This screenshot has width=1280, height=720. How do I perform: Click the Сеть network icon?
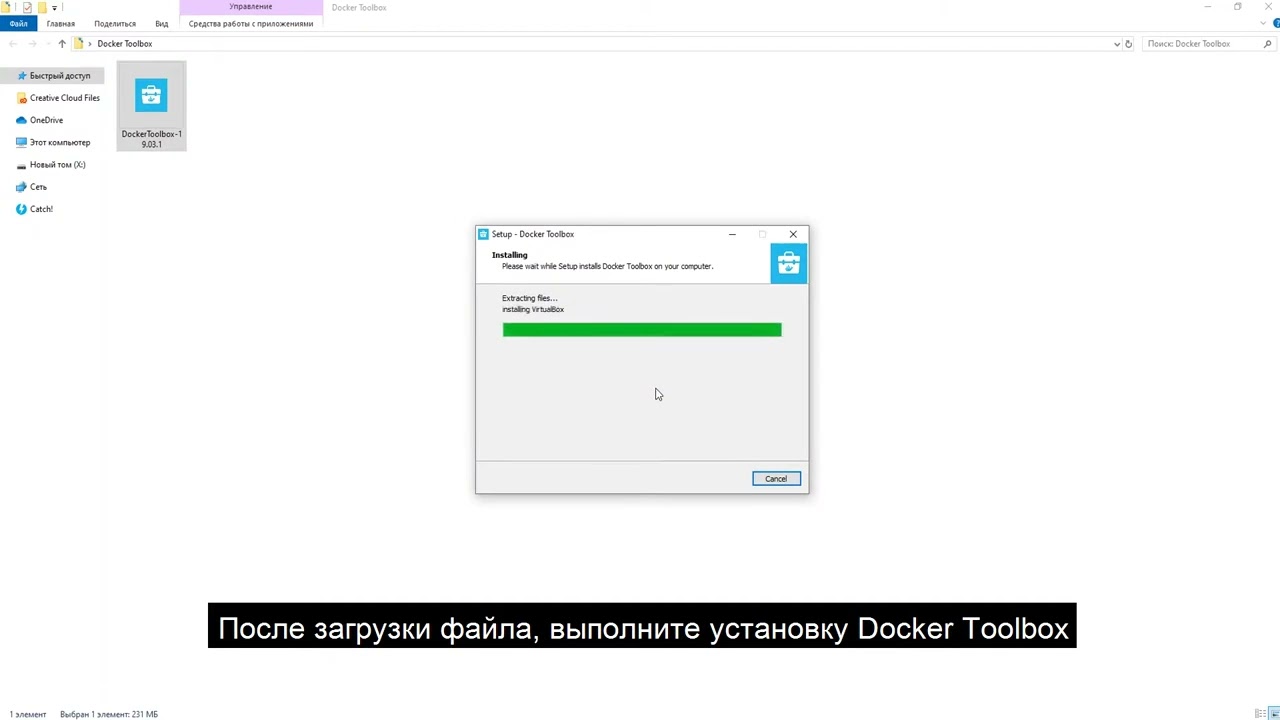(x=22, y=187)
